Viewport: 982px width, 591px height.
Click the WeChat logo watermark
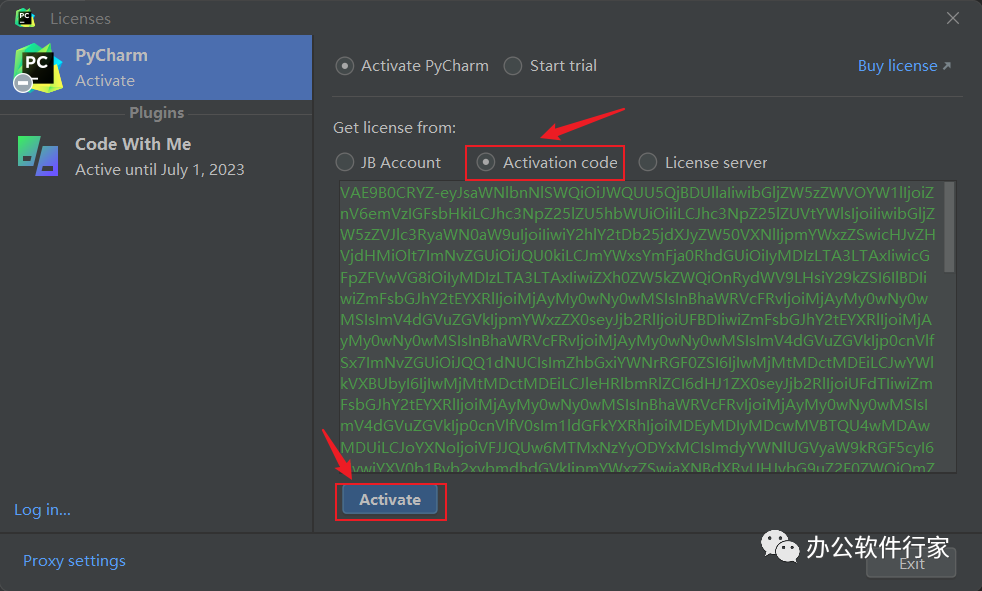[x=781, y=547]
